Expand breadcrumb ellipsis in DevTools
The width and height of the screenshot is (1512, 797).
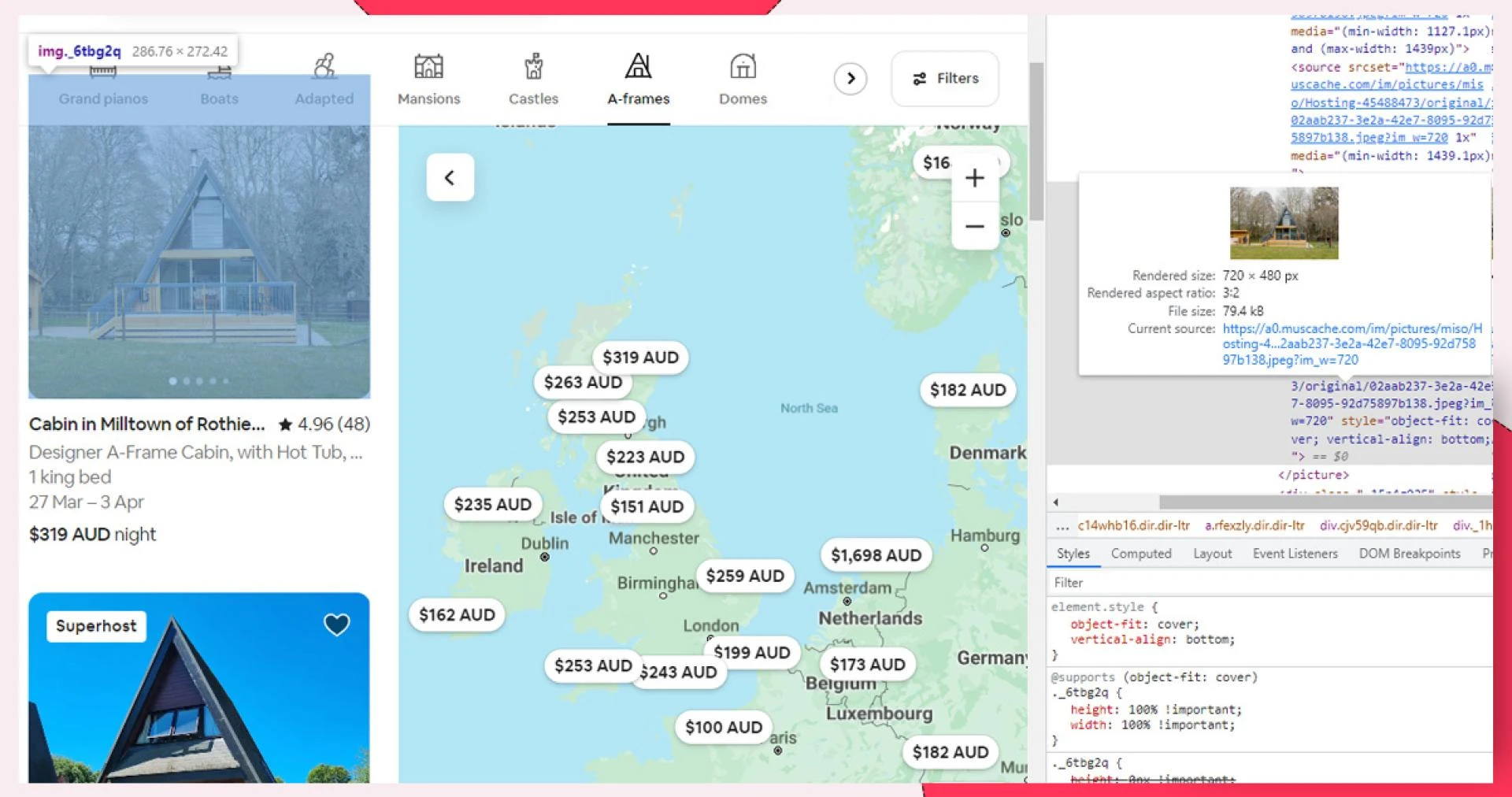pos(1062,525)
